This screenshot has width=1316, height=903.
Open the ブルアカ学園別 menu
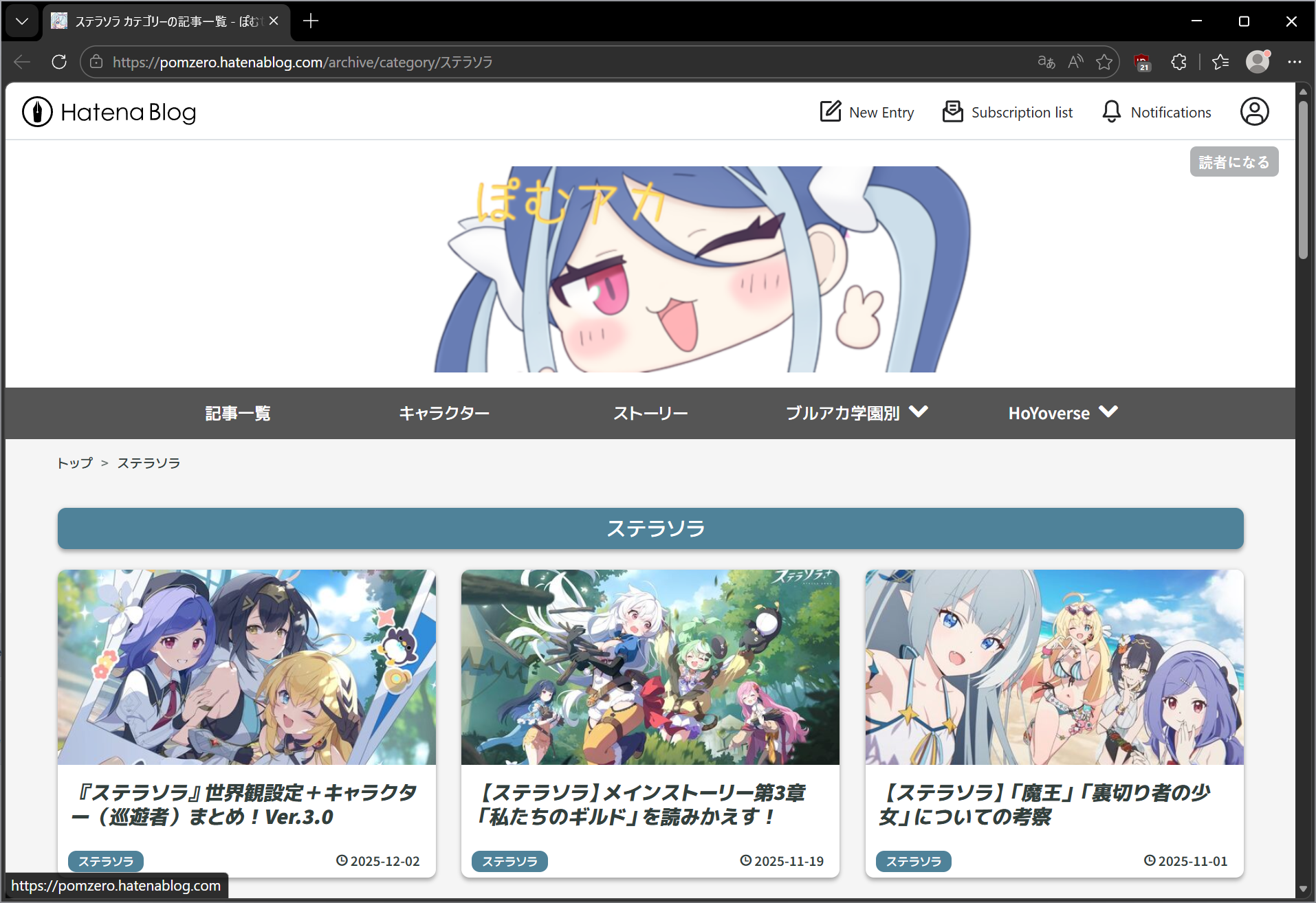(857, 413)
